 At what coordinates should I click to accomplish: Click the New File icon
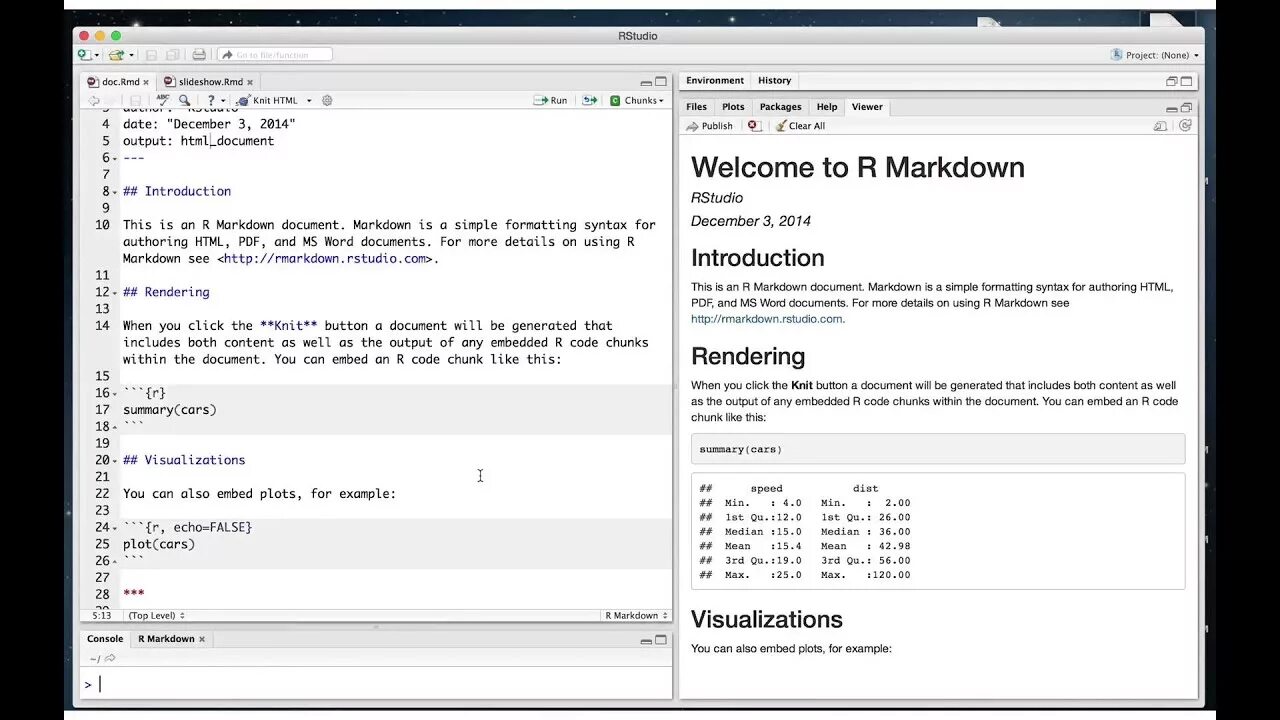click(x=85, y=55)
